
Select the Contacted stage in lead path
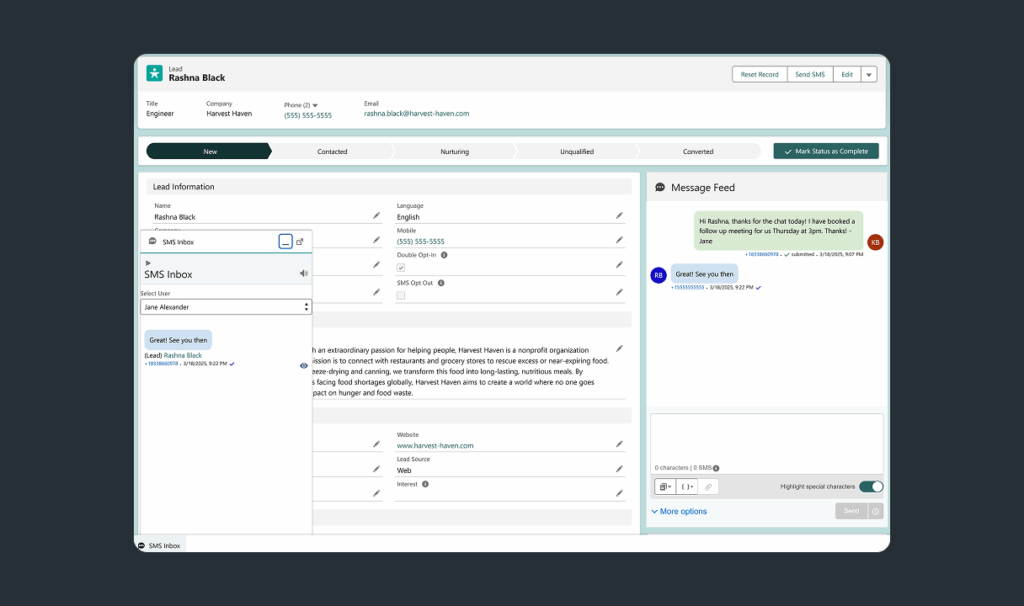pyautogui.click(x=332, y=152)
